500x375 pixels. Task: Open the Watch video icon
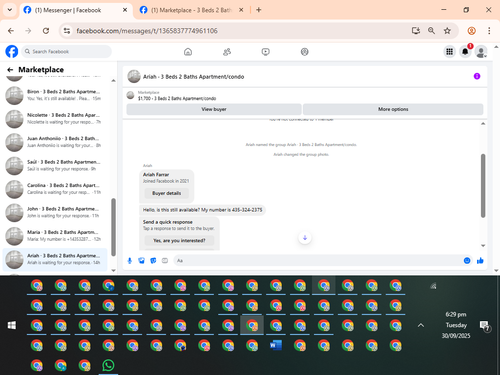(266, 52)
